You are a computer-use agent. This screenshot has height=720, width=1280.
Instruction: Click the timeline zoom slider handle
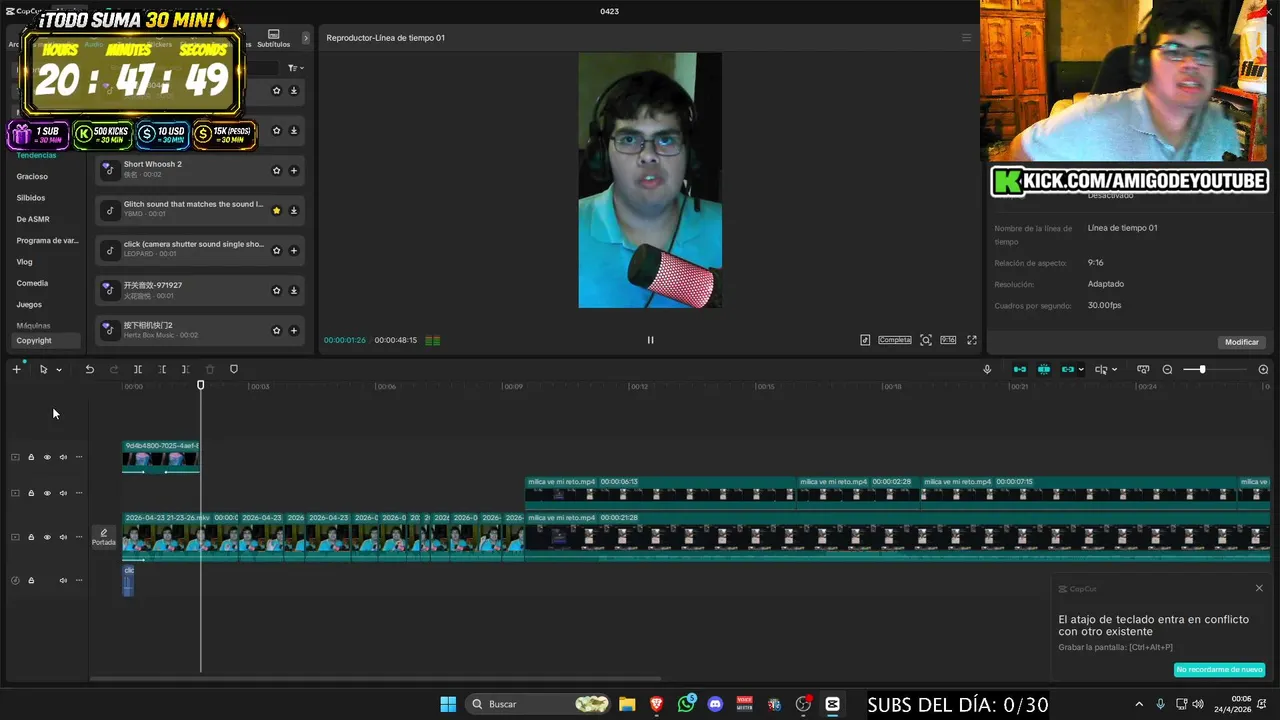pyautogui.click(x=1202, y=369)
